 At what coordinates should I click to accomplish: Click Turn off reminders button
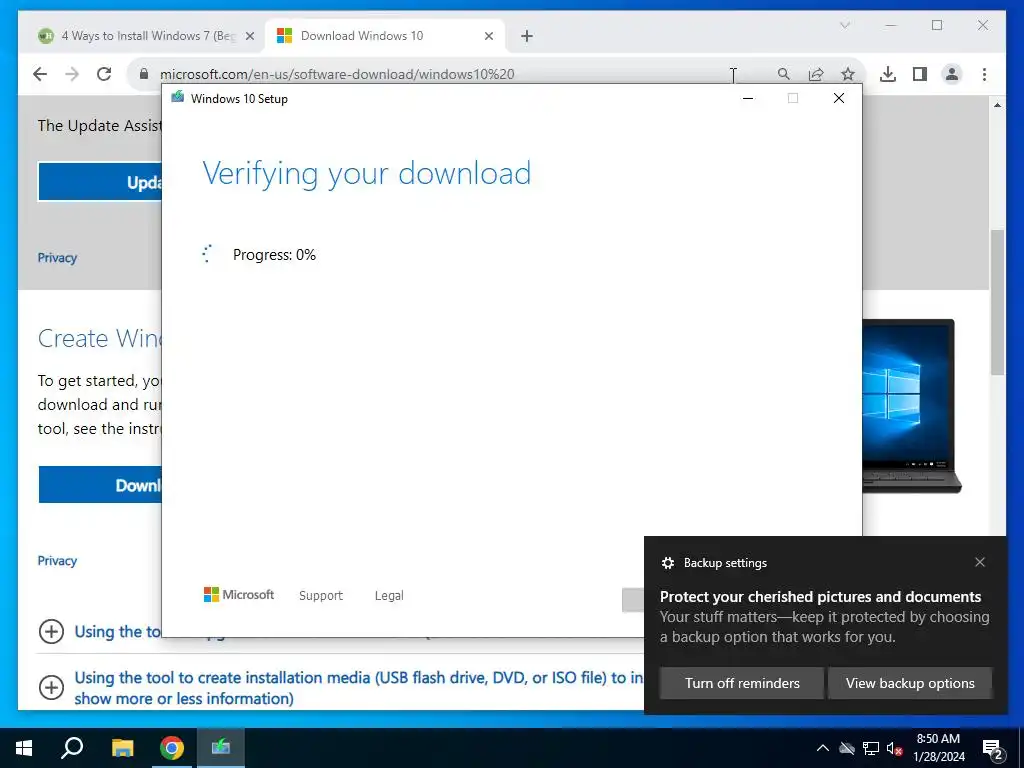pyautogui.click(x=742, y=683)
